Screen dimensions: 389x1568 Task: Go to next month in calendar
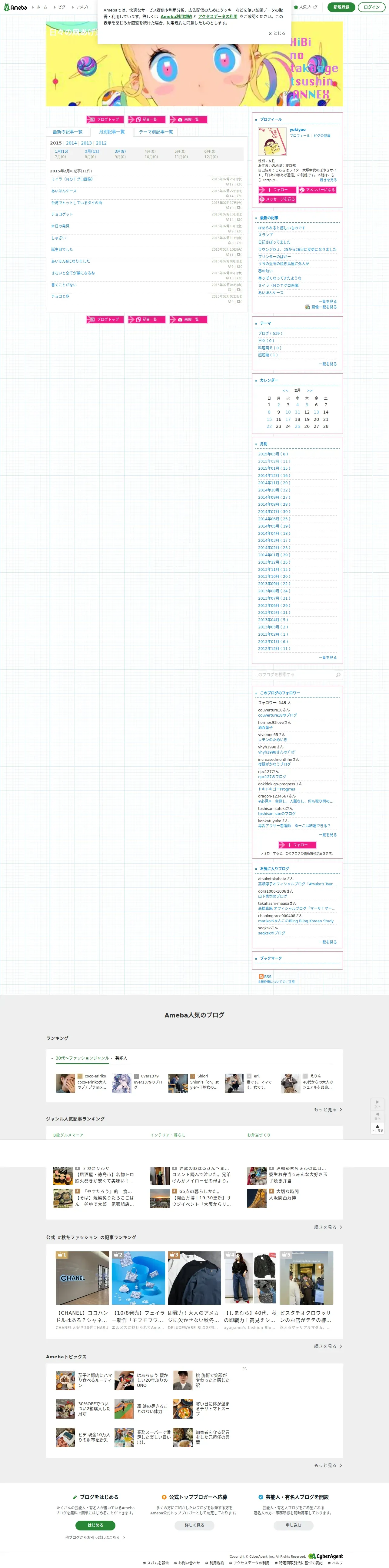[309, 390]
